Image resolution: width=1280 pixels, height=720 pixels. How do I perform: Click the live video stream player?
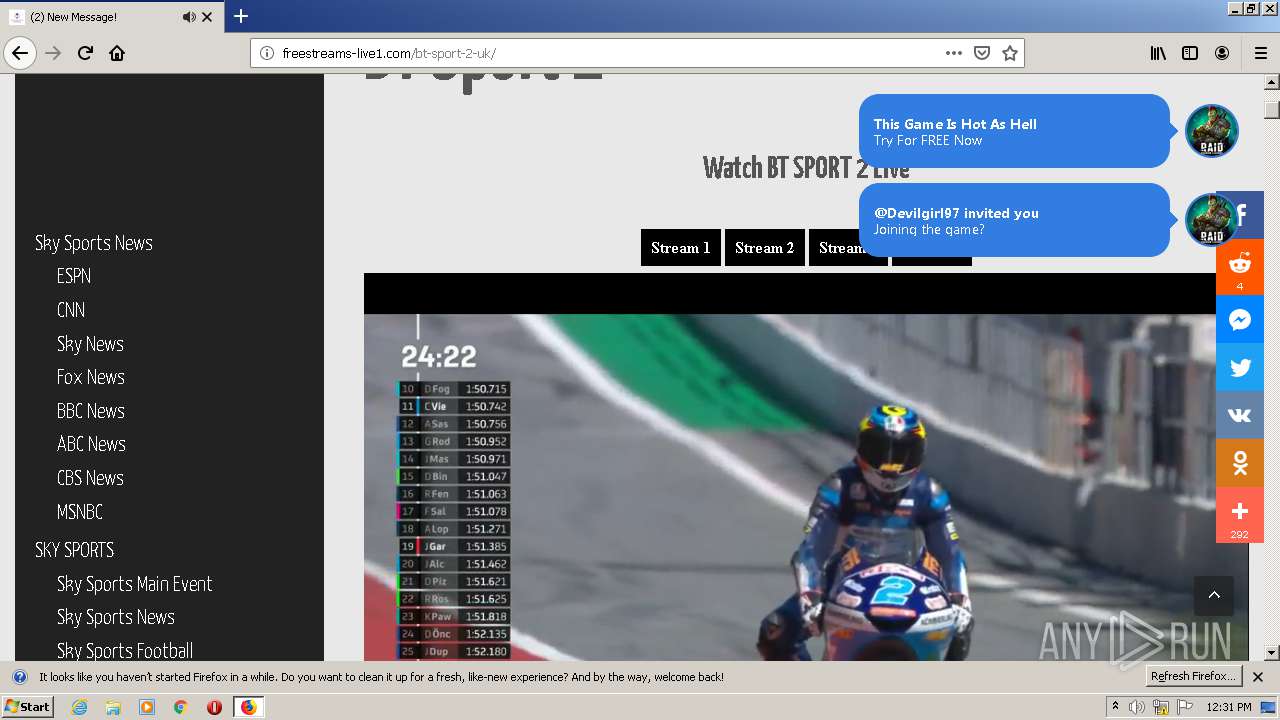tap(806, 467)
